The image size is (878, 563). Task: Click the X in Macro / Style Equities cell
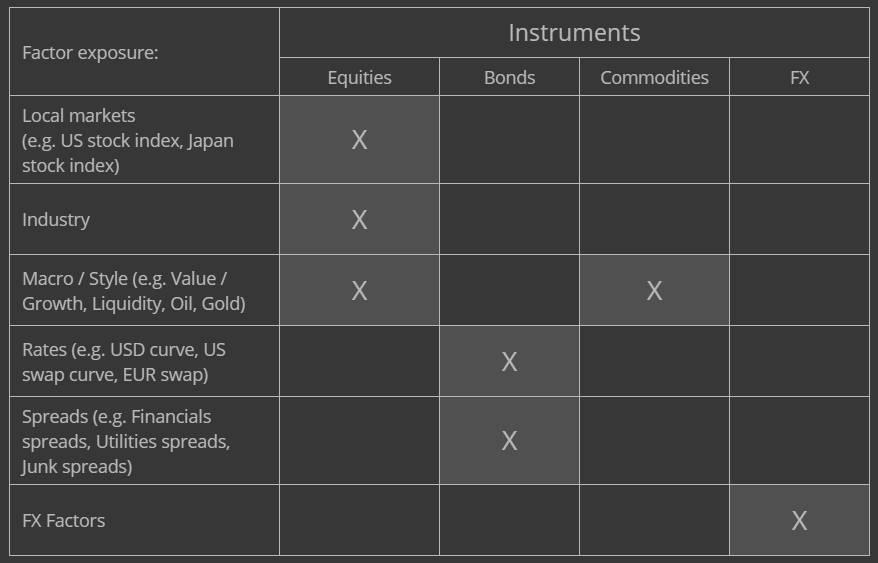tap(359, 290)
